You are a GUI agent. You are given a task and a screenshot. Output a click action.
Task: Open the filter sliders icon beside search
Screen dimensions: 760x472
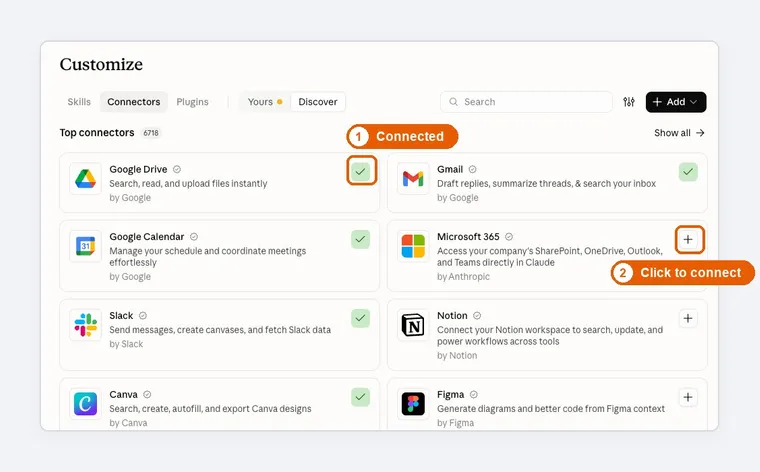(x=629, y=102)
